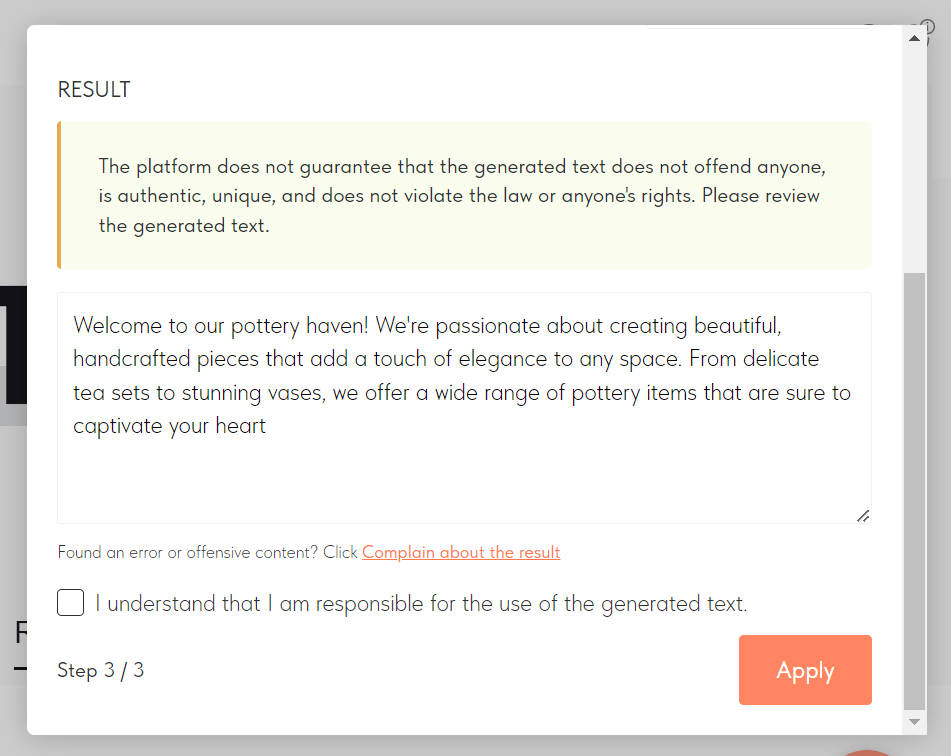The width and height of the screenshot is (951, 756).
Task: Click inside the generated pottery text area
Action: pos(464,408)
